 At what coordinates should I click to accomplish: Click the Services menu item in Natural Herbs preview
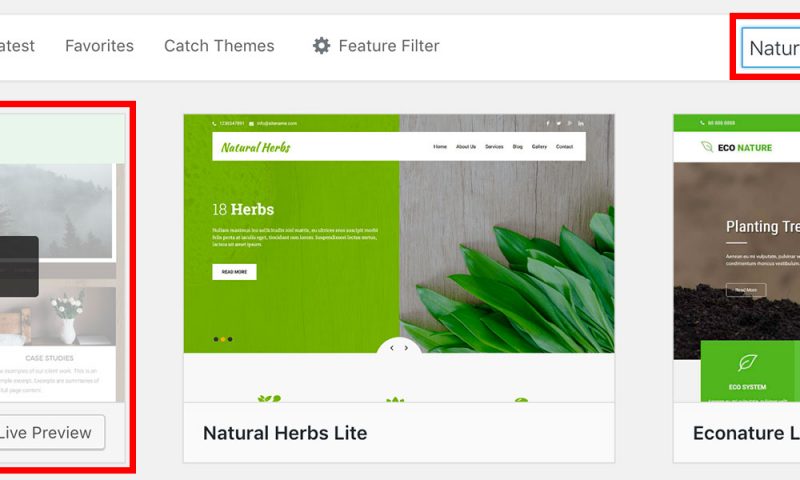coord(494,147)
